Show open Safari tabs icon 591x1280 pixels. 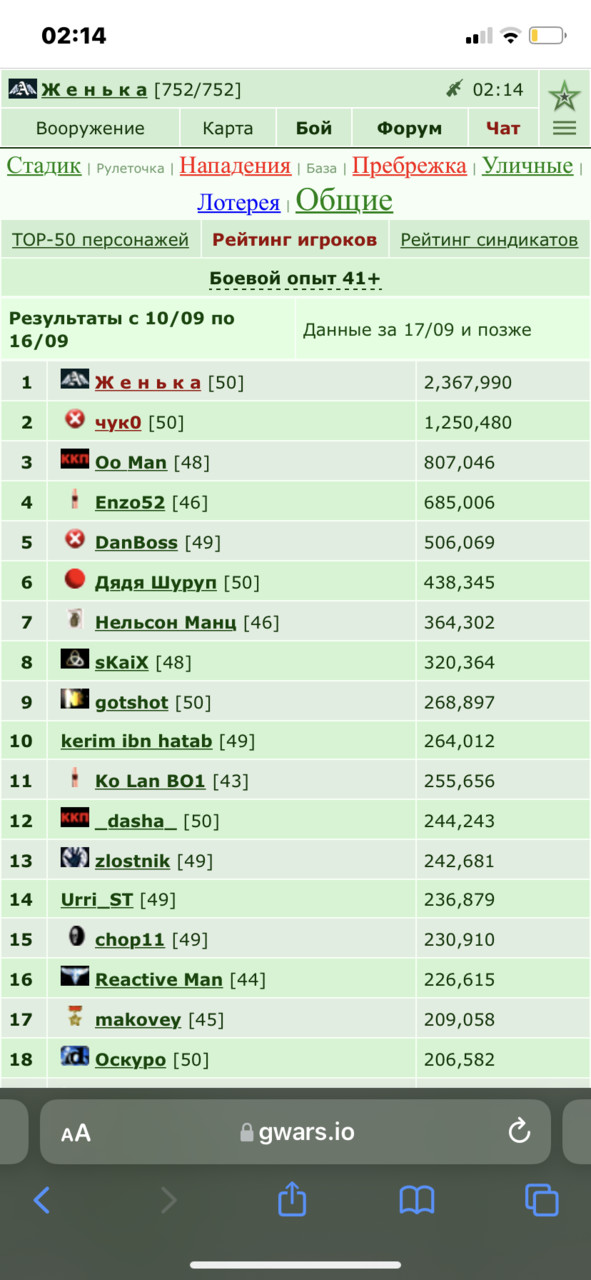[541, 1200]
